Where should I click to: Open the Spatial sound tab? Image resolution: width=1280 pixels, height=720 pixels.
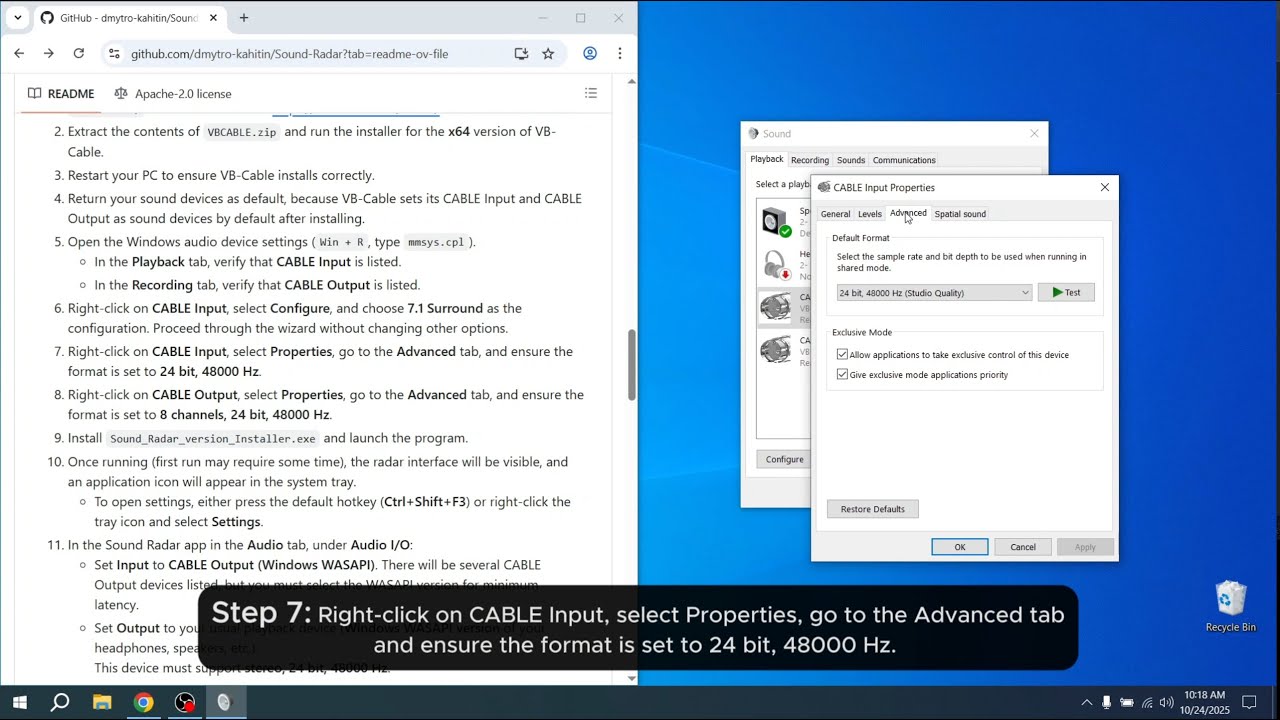(960, 214)
